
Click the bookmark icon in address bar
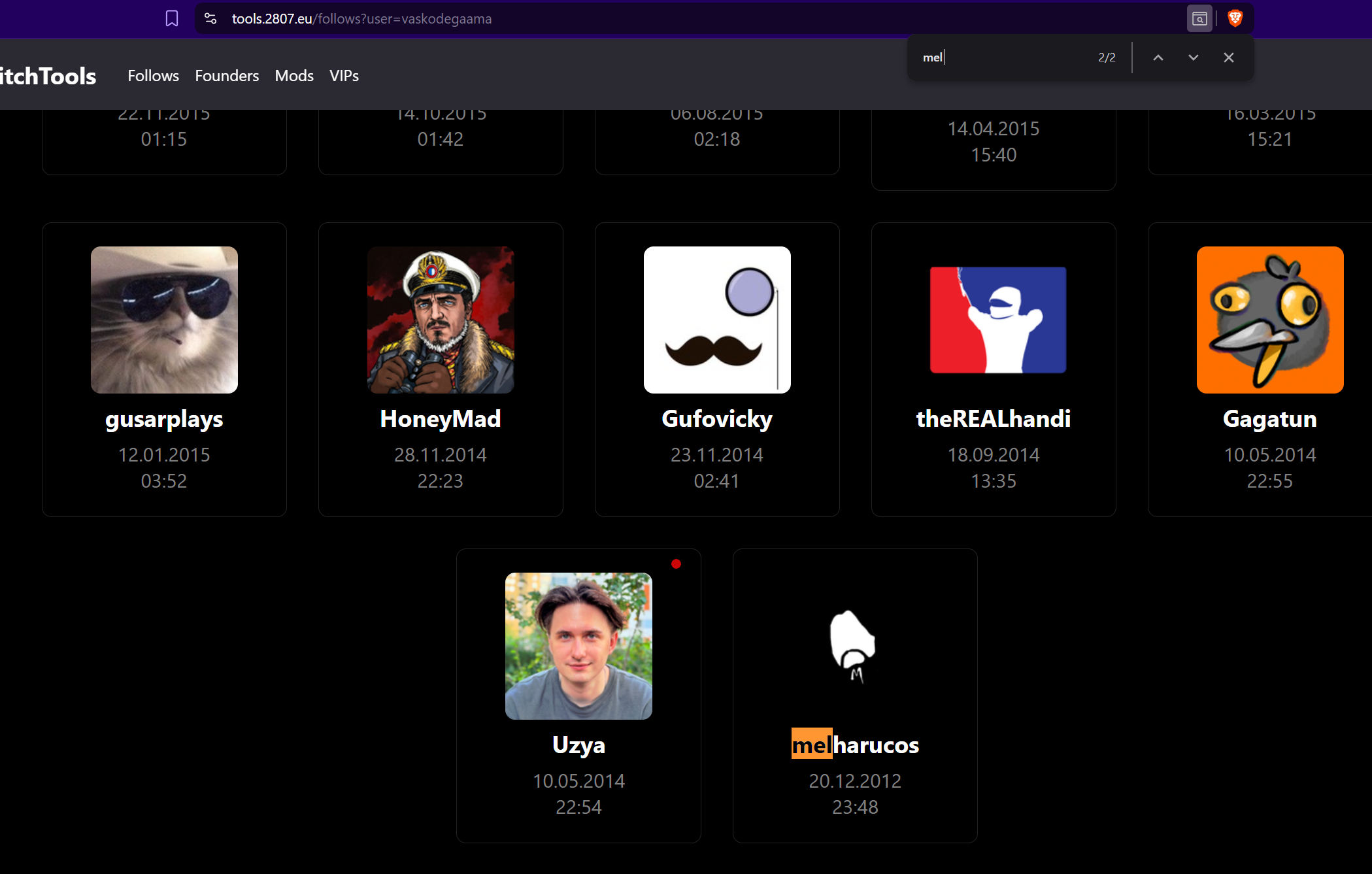[x=172, y=18]
